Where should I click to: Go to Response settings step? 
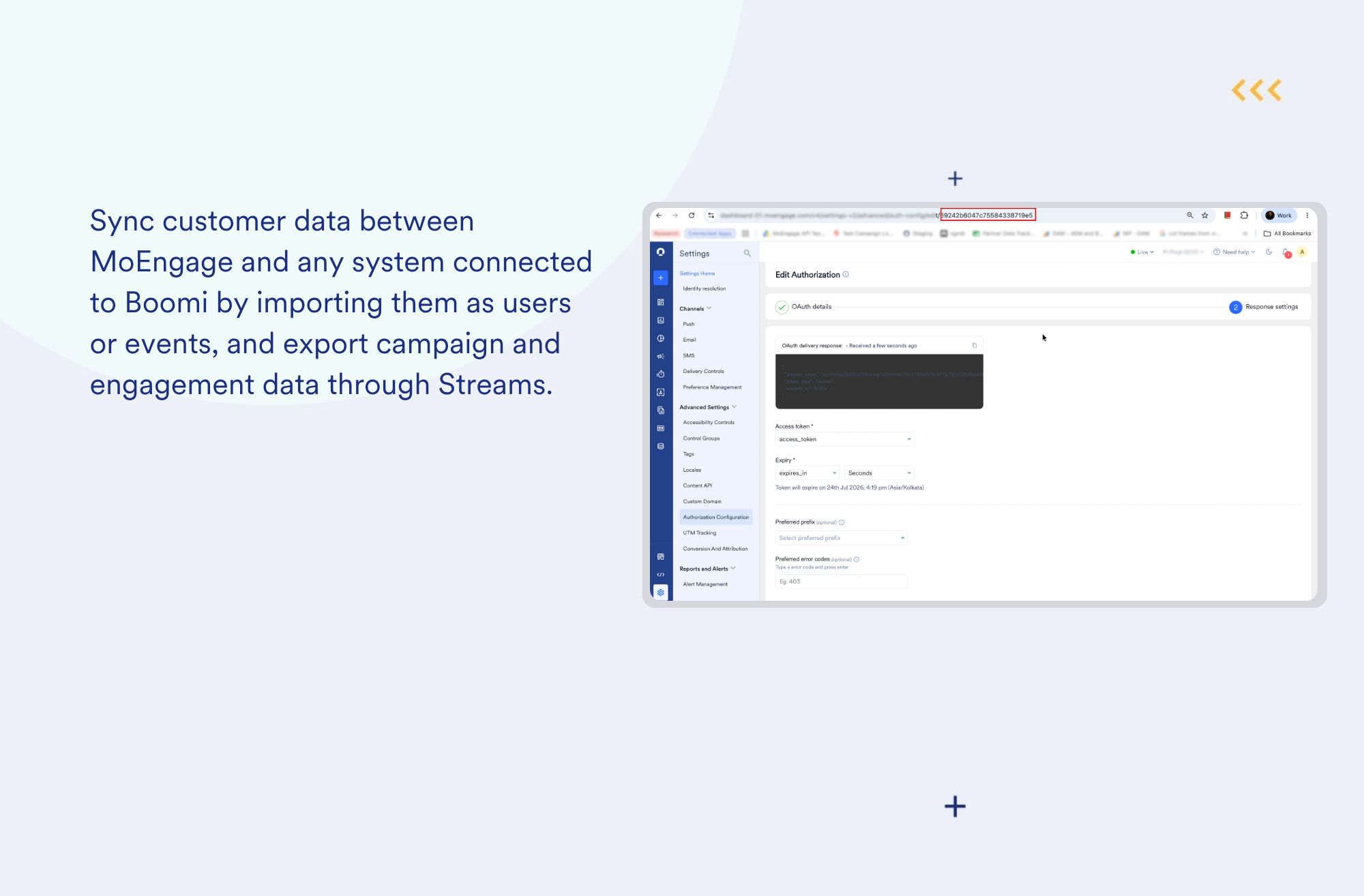click(1264, 307)
